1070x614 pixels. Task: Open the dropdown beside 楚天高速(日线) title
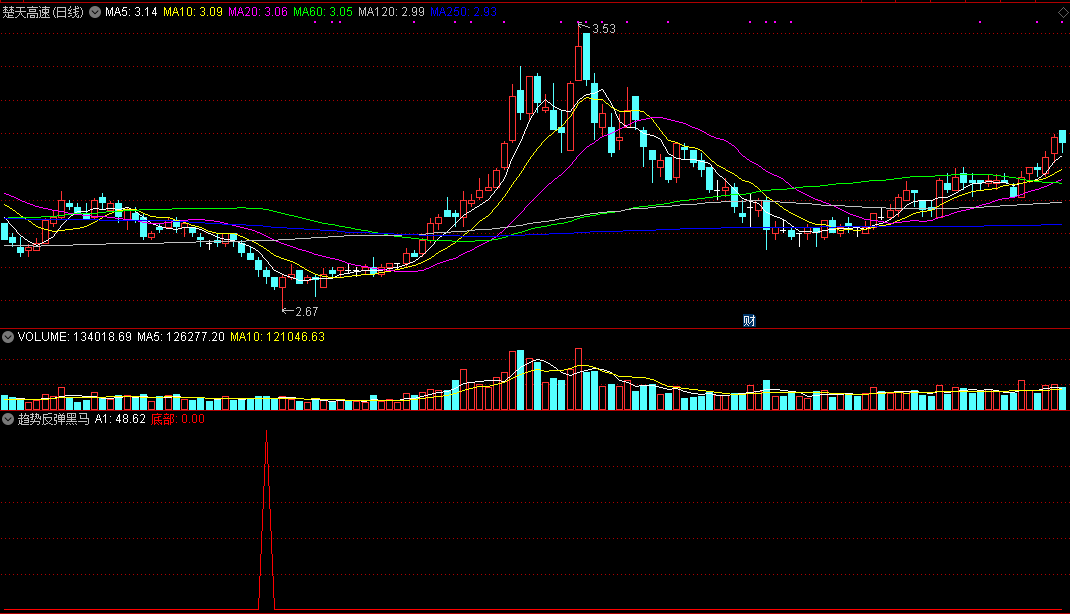click(x=95, y=12)
